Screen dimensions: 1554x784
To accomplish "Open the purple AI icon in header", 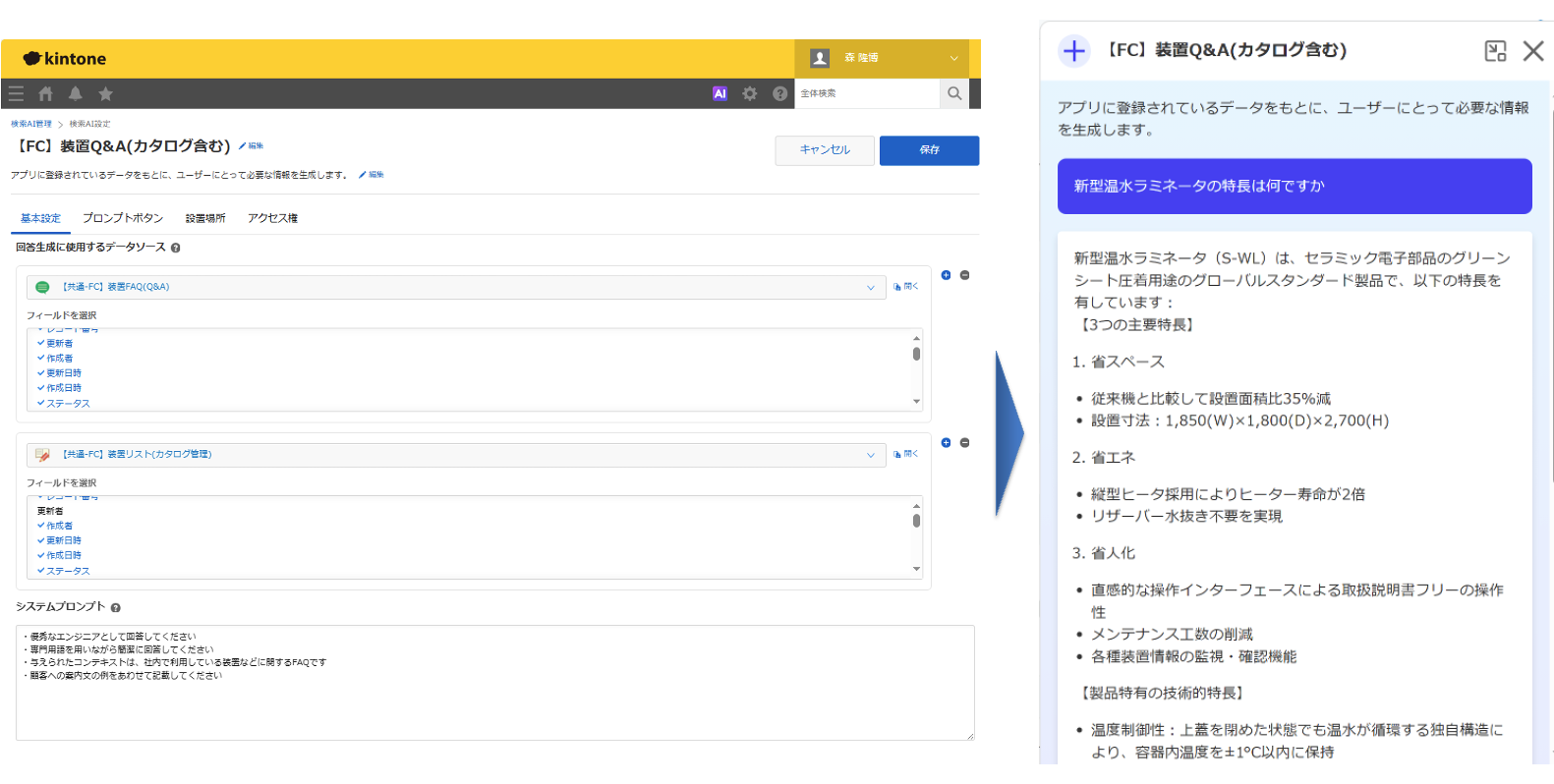I will pyautogui.click(x=719, y=93).
